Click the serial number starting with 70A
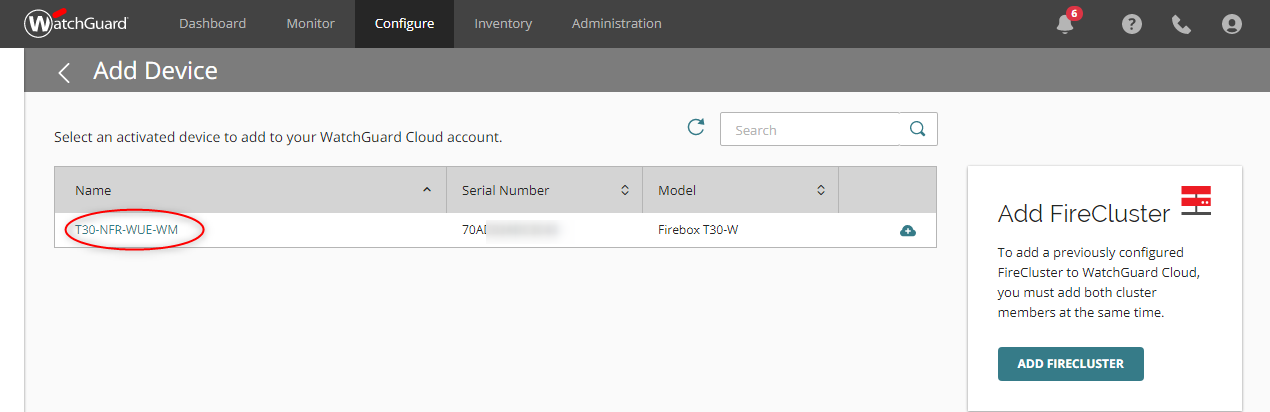Viewport: 1270px width, 412px height. pyautogui.click(x=508, y=230)
